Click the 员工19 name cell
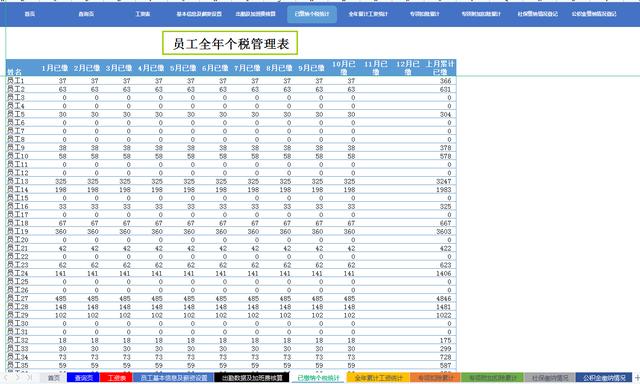640x384 pixels. [x=22, y=231]
